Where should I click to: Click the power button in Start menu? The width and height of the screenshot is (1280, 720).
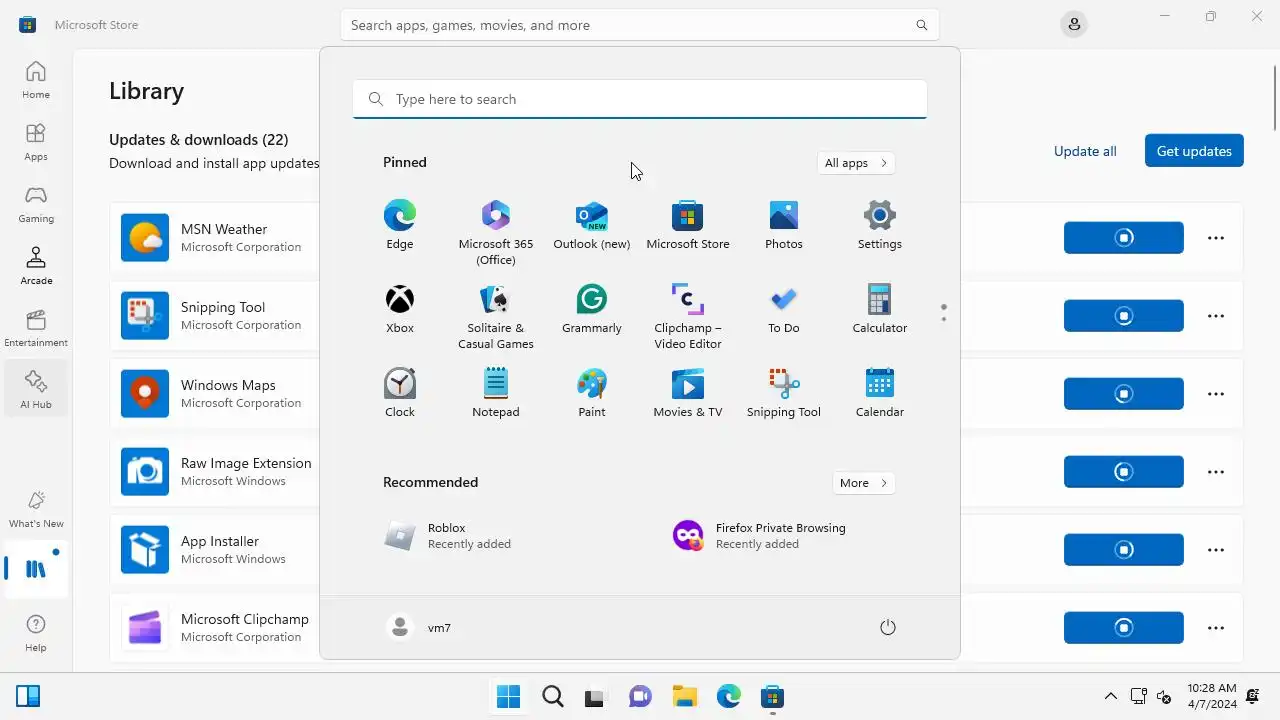click(x=887, y=628)
